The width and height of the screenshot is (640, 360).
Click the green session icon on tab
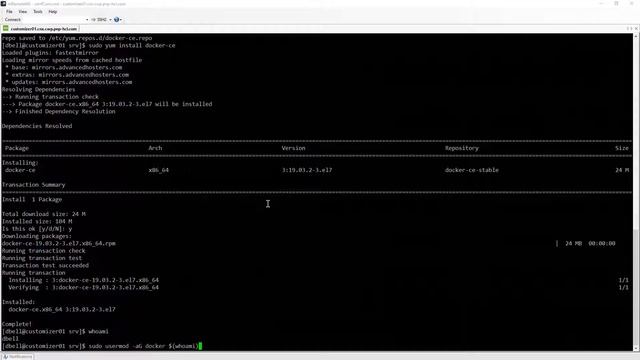click(x=6, y=29)
